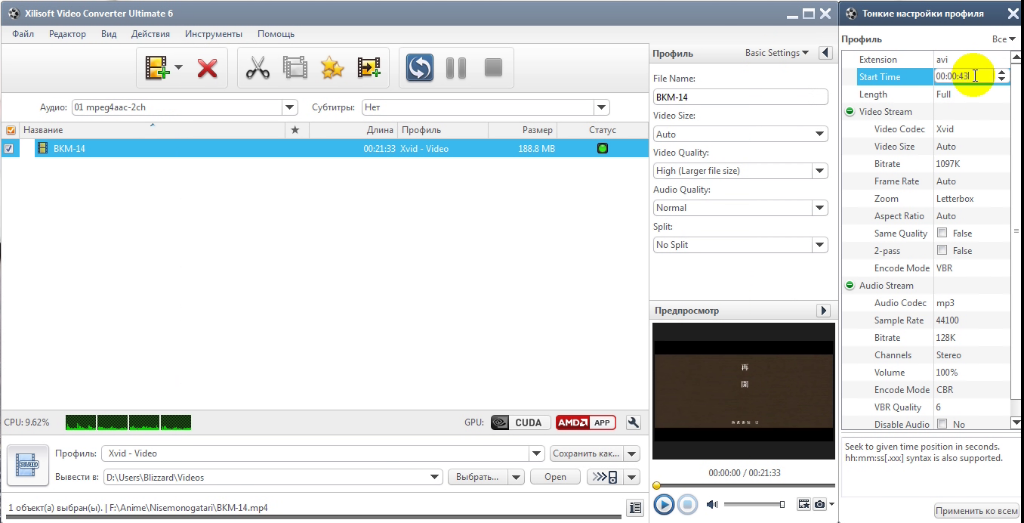Remove file with red X icon

(208, 68)
